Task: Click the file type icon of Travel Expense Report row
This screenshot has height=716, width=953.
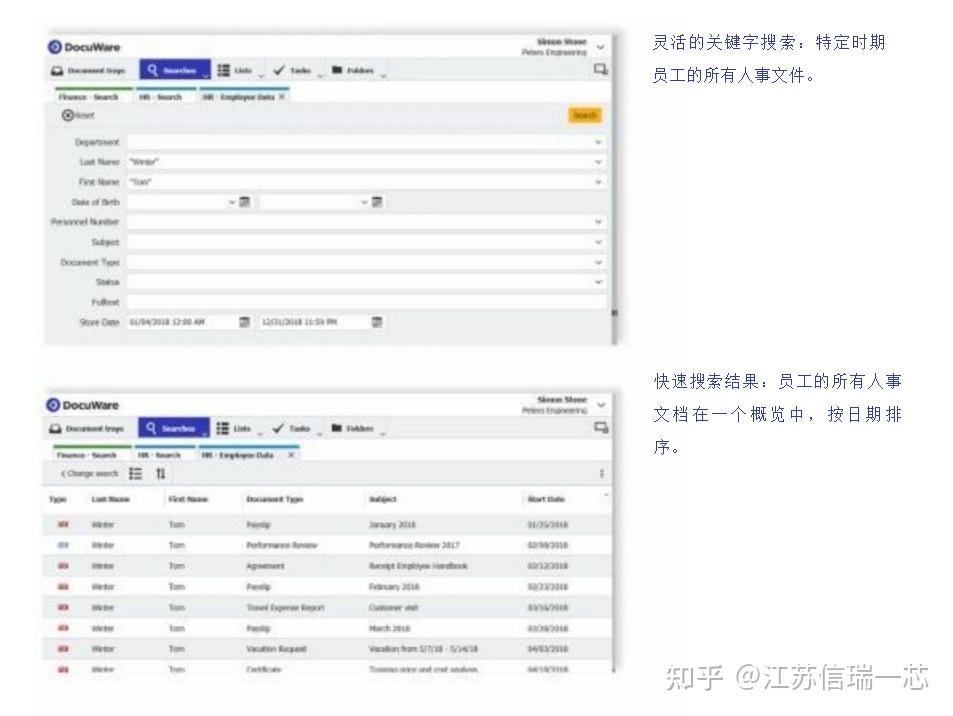Action: point(63,607)
